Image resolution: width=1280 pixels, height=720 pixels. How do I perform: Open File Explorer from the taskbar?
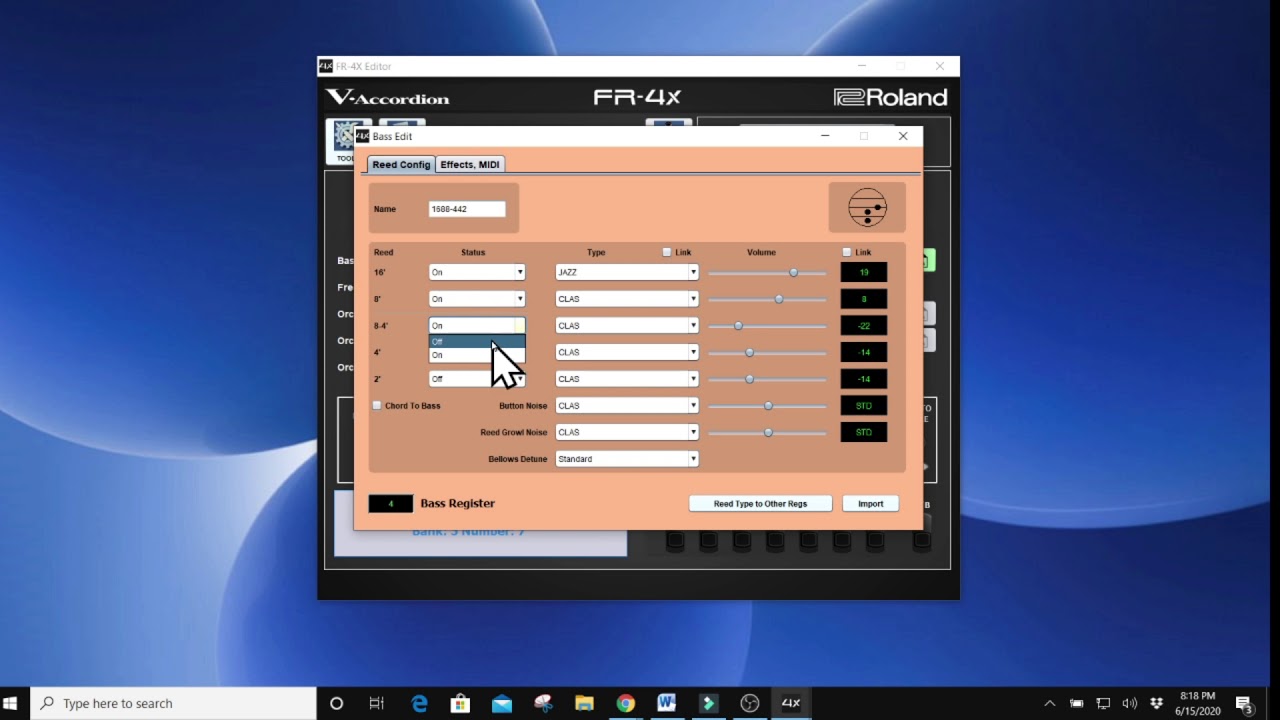pos(584,703)
